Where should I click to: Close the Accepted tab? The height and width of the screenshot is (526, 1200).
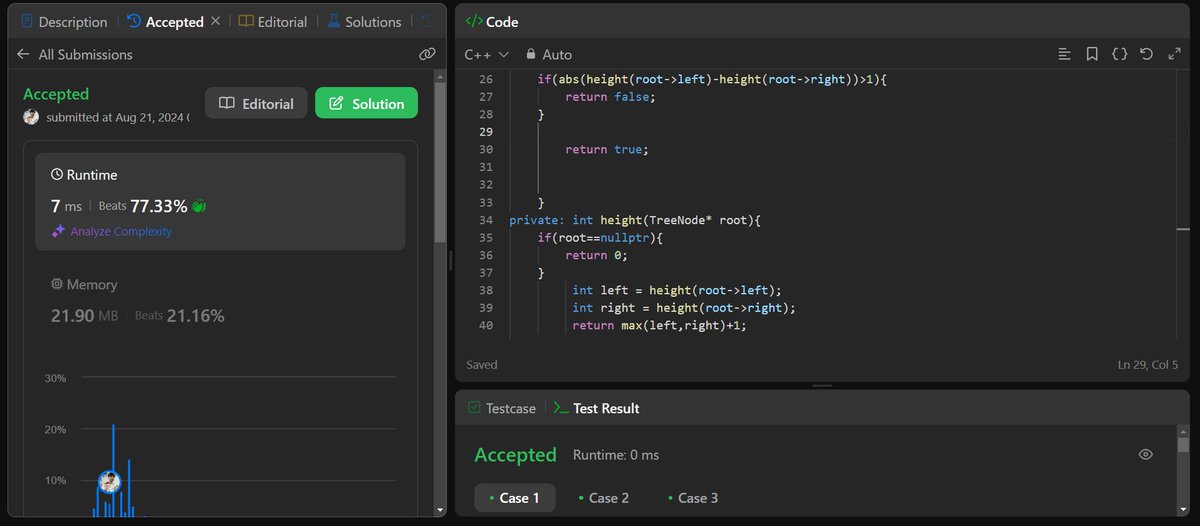coord(215,22)
